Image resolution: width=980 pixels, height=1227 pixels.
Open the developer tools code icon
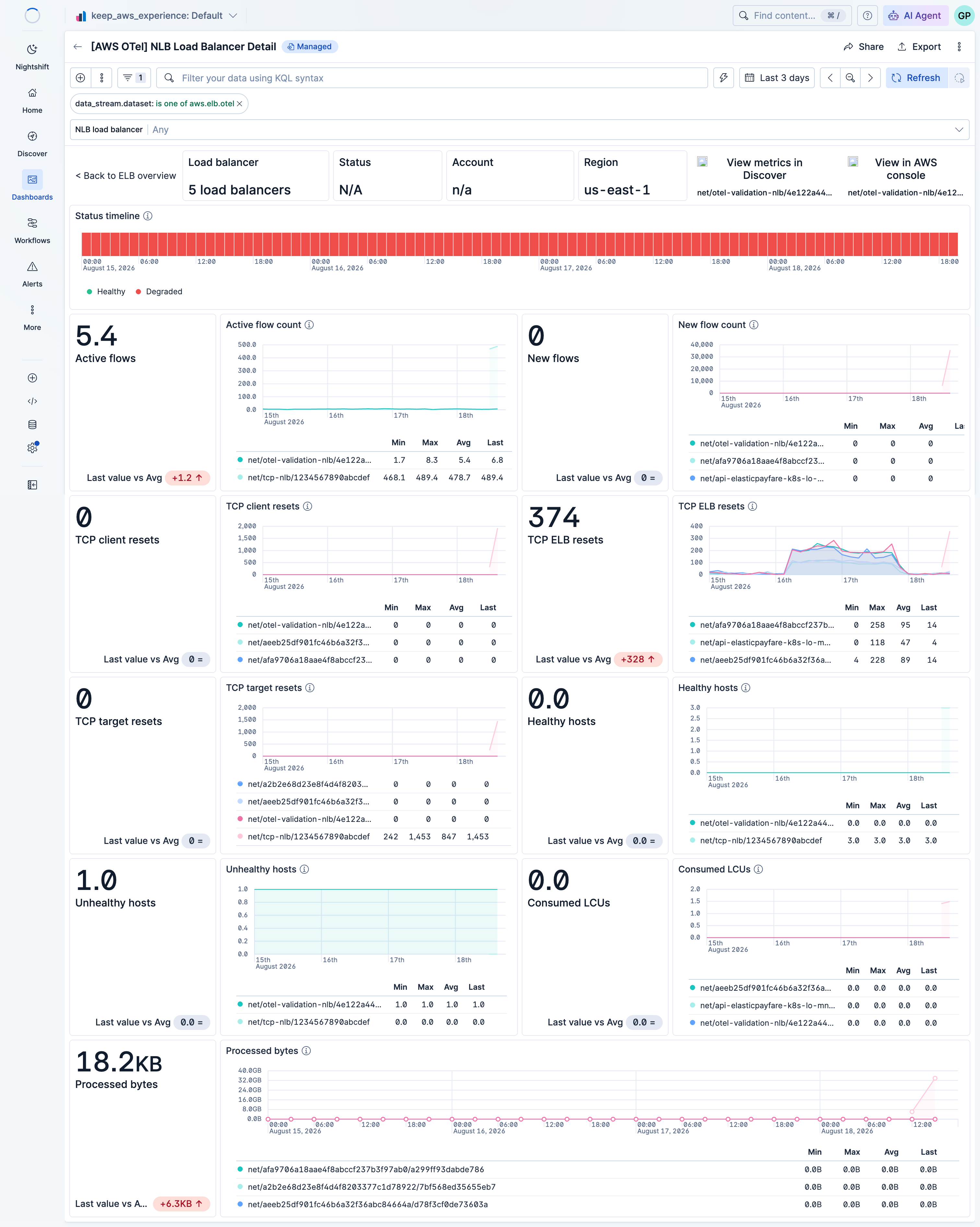[x=32, y=401]
